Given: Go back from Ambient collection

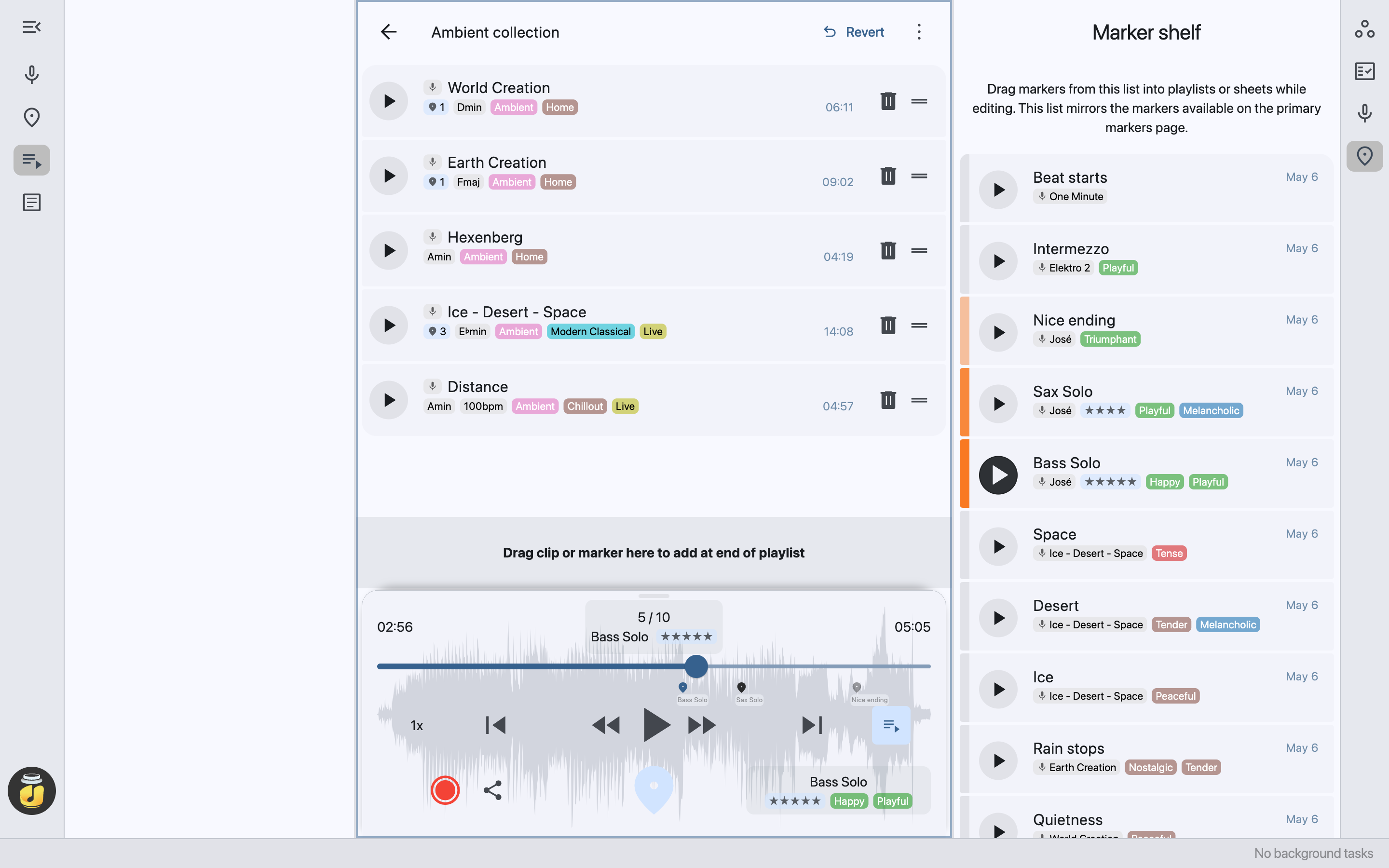Looking at the screenshot, I should 389,32.
